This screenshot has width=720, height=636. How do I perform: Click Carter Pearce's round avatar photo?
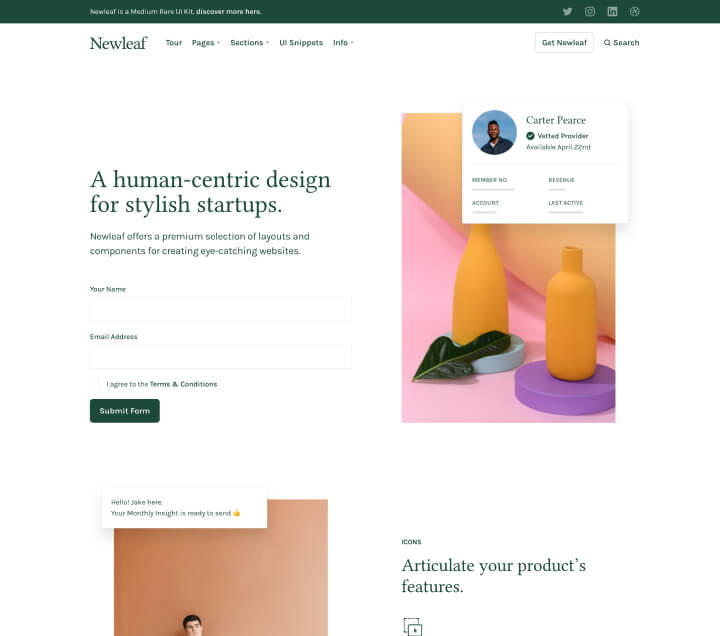[x=494, y=132]
